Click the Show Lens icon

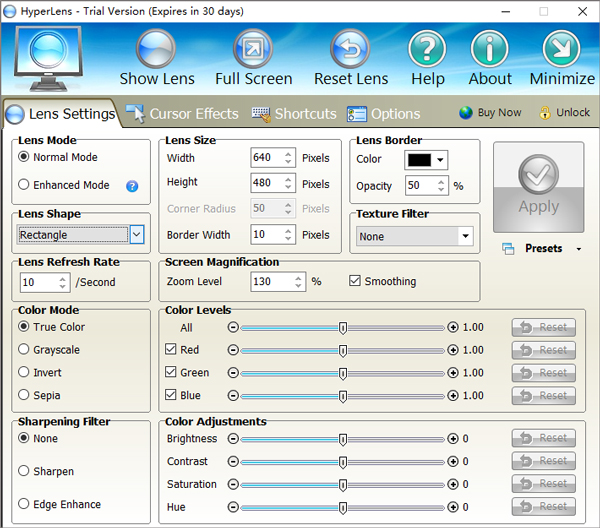click(156, 49)
